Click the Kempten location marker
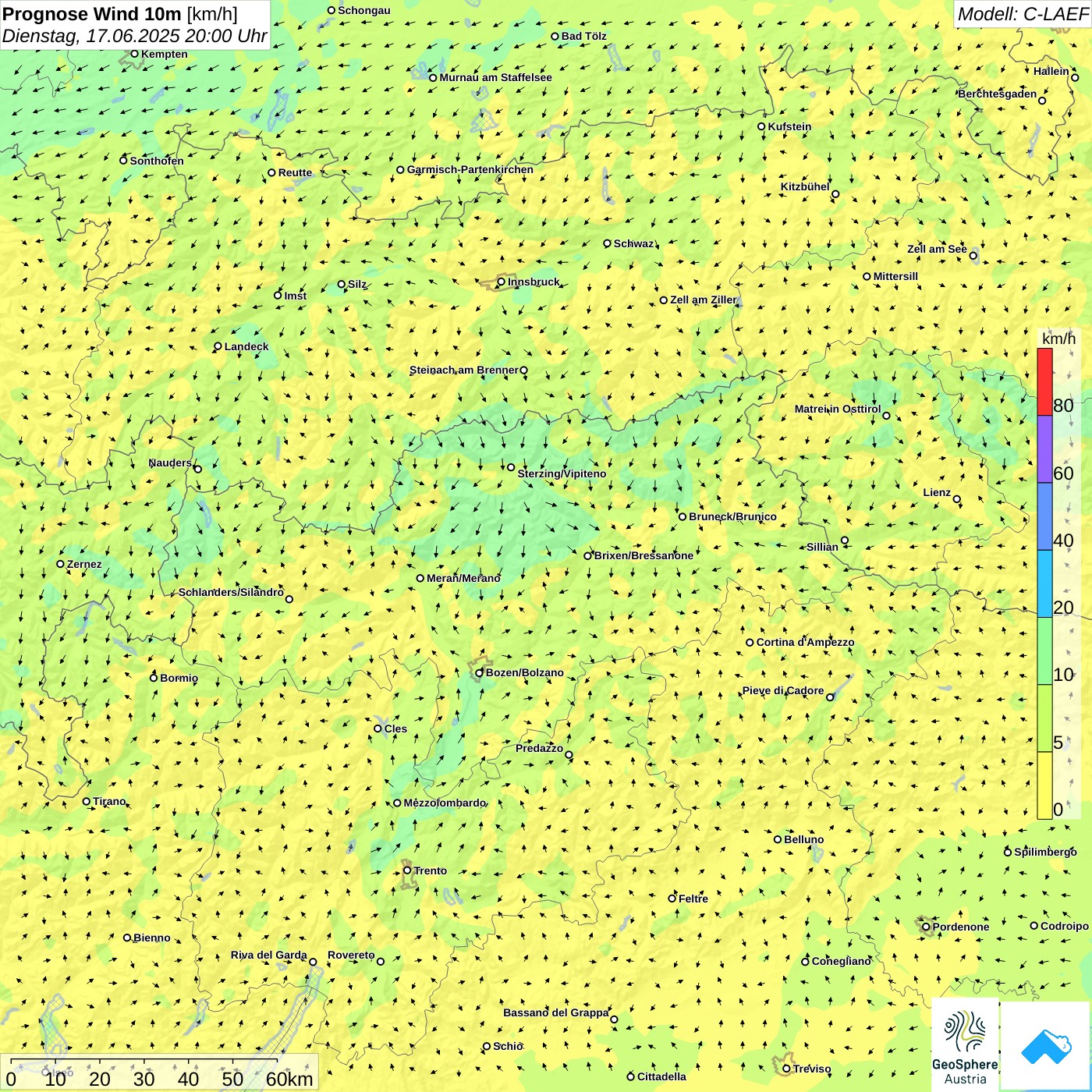1092x1092 pixels. tap(134, 54)
